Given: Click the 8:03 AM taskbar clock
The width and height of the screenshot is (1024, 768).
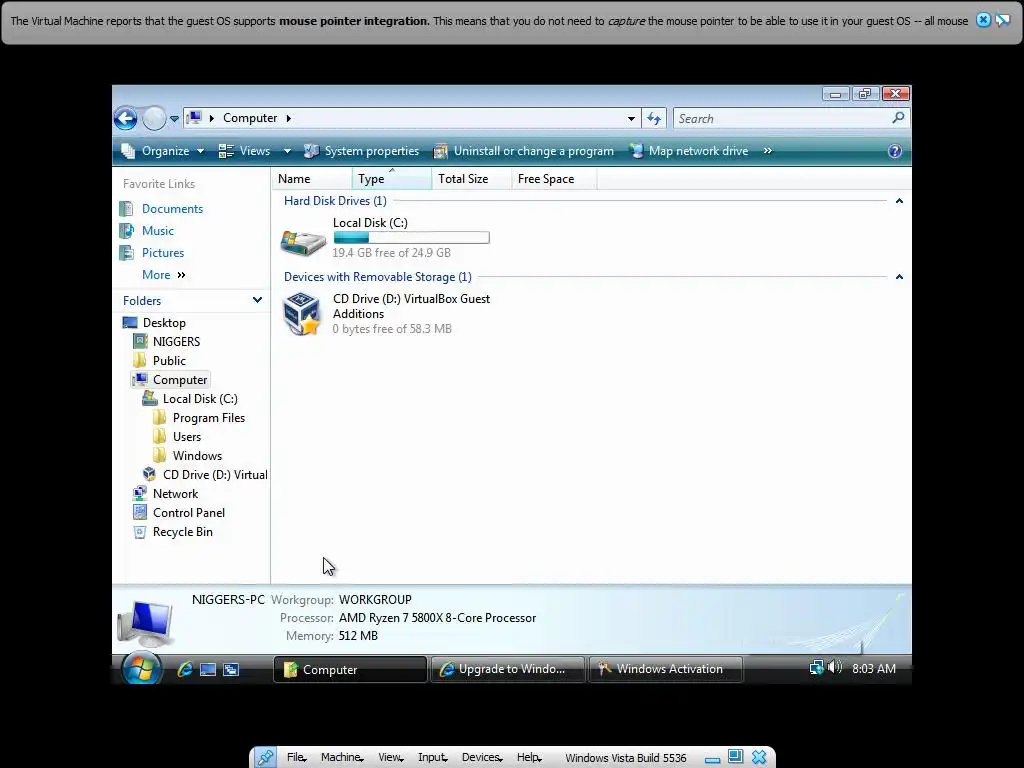Looking at the screenshot, I should [x=874, y=668].
